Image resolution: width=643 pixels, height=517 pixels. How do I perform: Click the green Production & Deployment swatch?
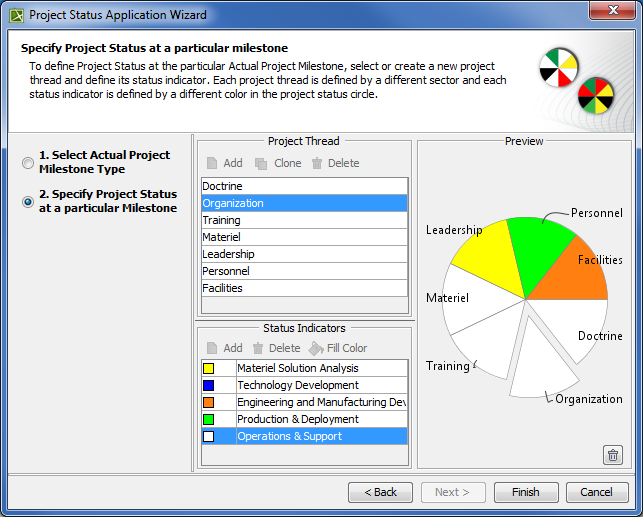point(209,419)
